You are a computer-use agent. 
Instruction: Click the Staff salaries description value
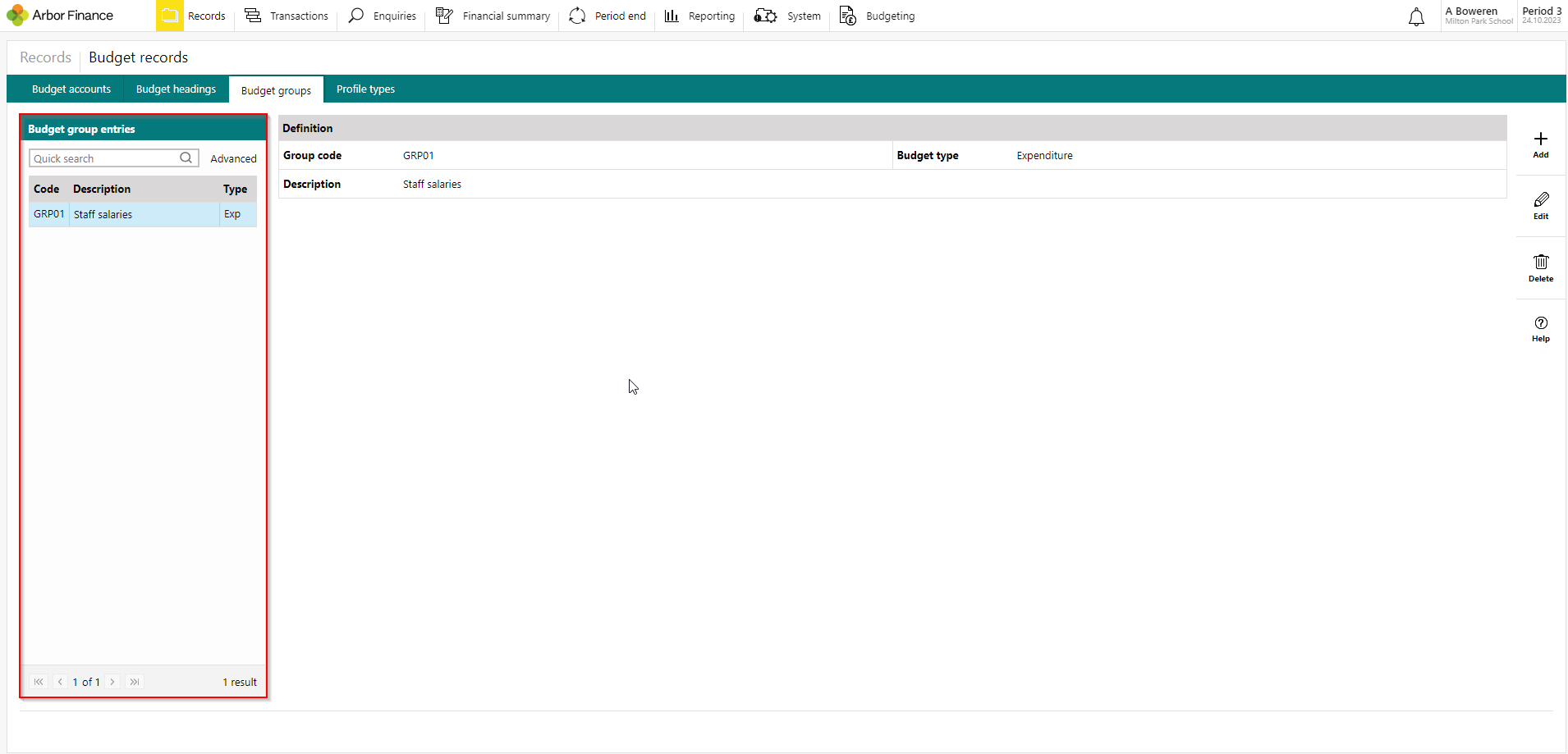coord(432,184)
